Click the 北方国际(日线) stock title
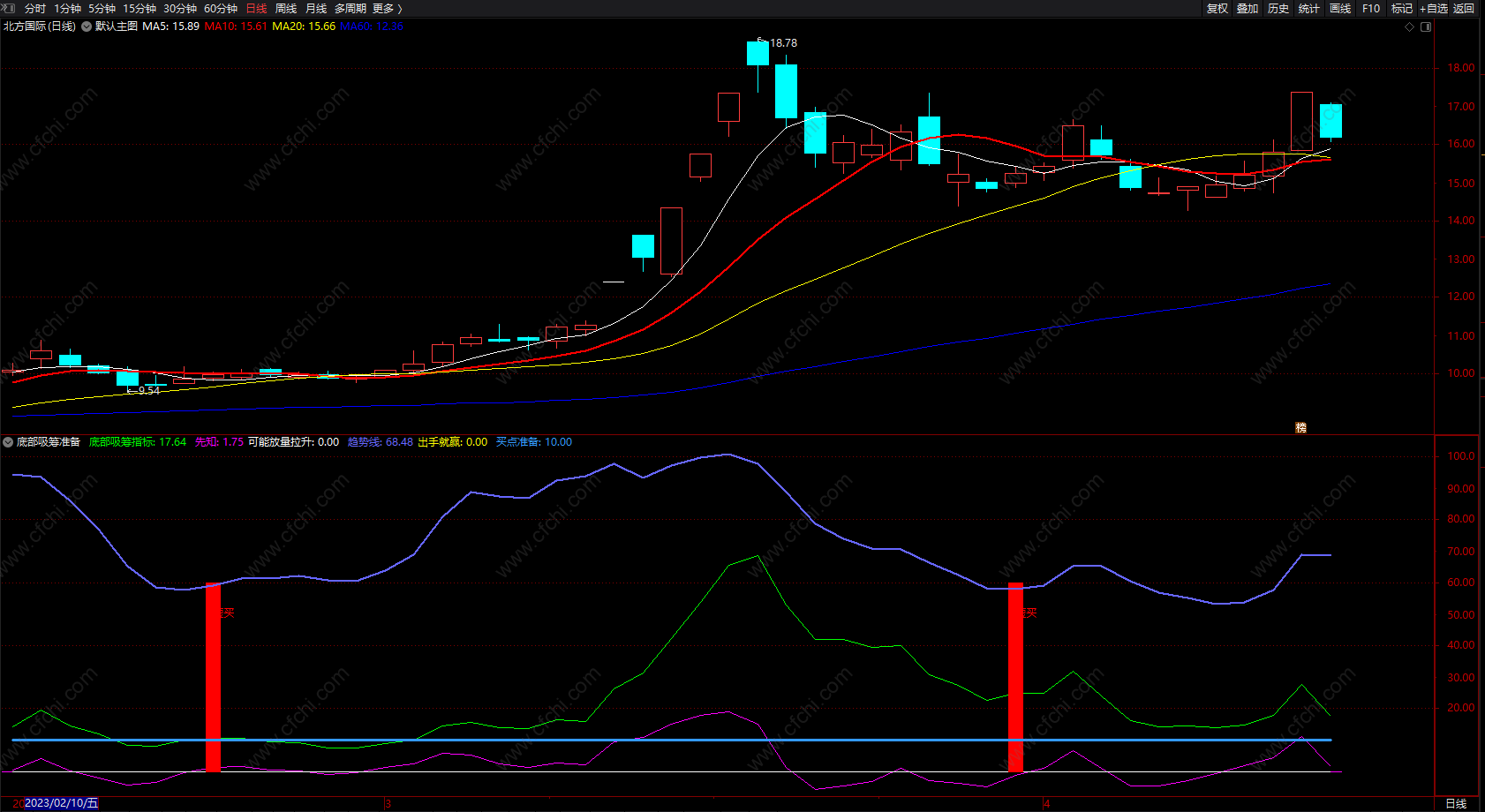The width and height of the screenshot is (1485, 812). coord(40,26)
